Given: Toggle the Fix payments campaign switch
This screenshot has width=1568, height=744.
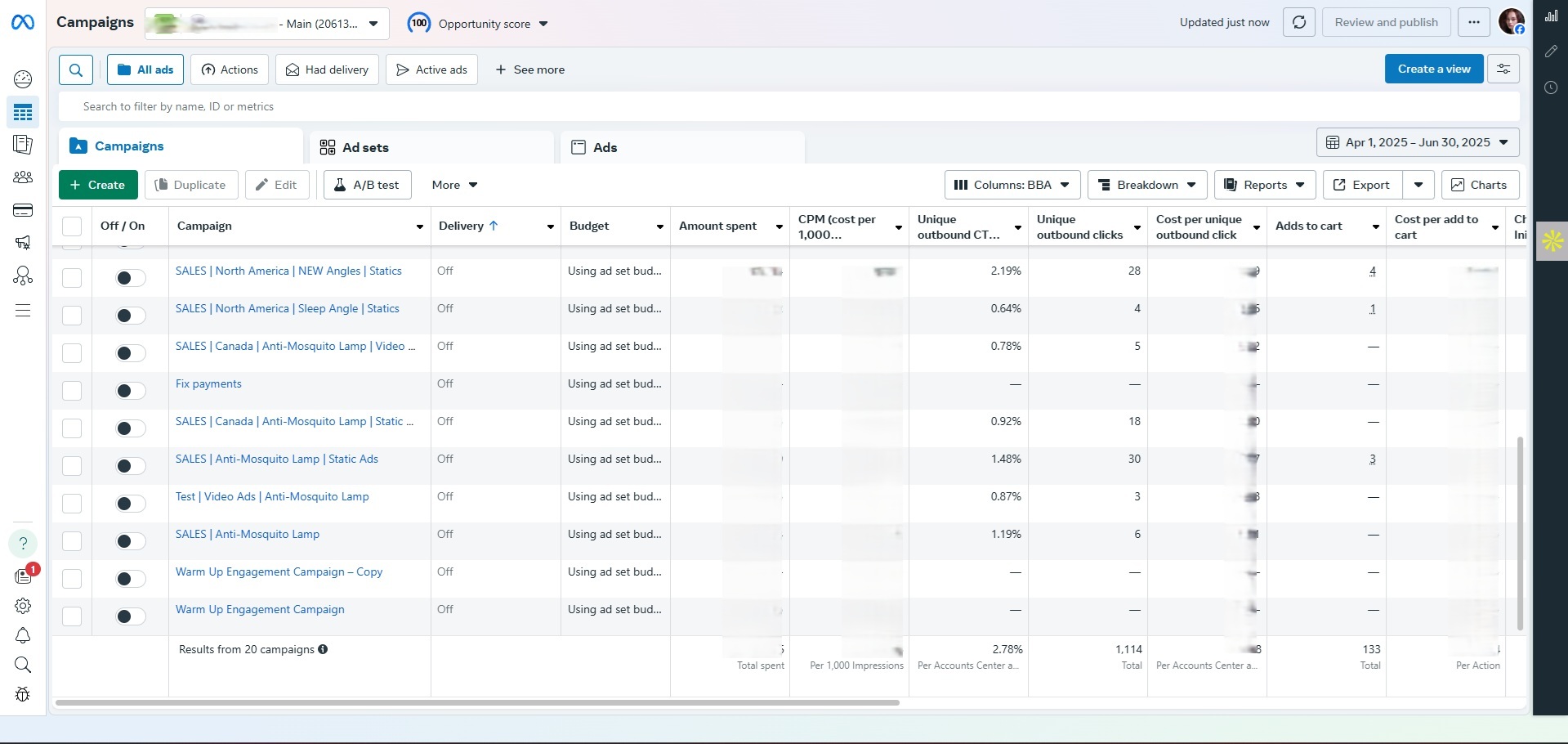Looking at the screenshot, I should [129, 391].
